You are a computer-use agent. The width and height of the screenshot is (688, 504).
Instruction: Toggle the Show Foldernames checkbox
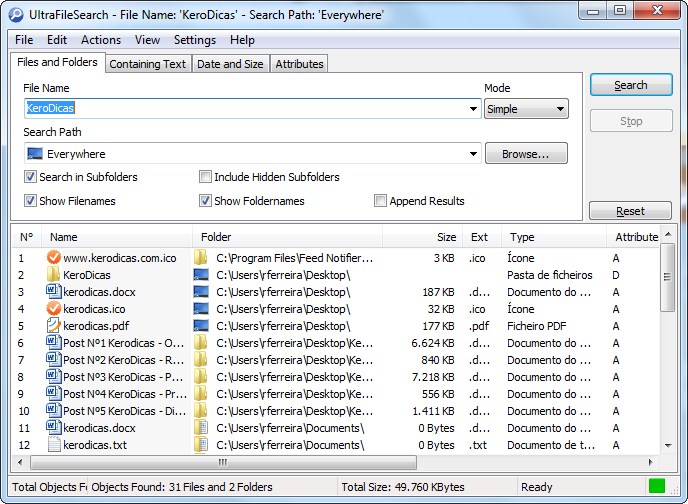click(205, 201)
